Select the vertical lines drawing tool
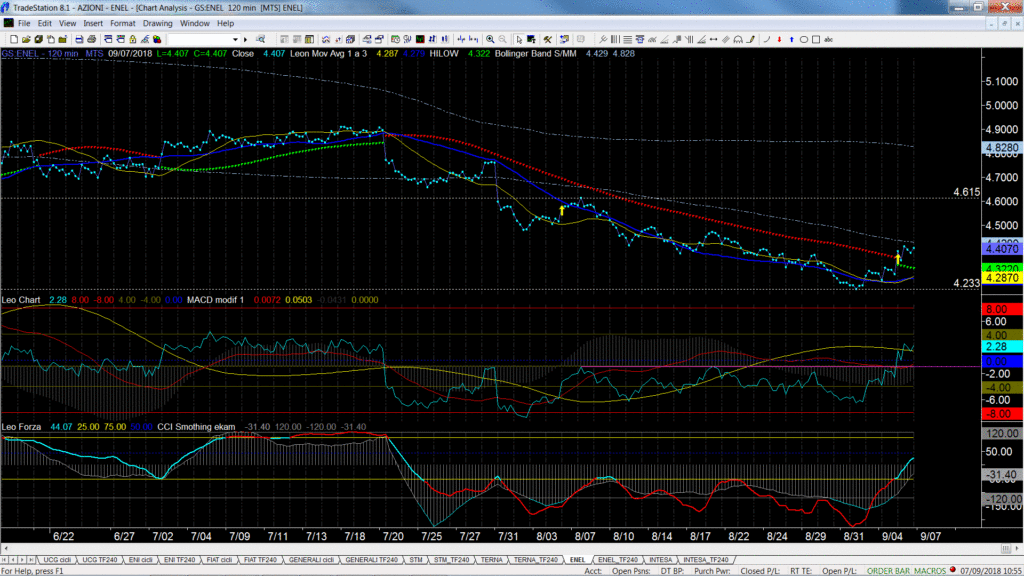1024x576 pixels. coord(615,39)
